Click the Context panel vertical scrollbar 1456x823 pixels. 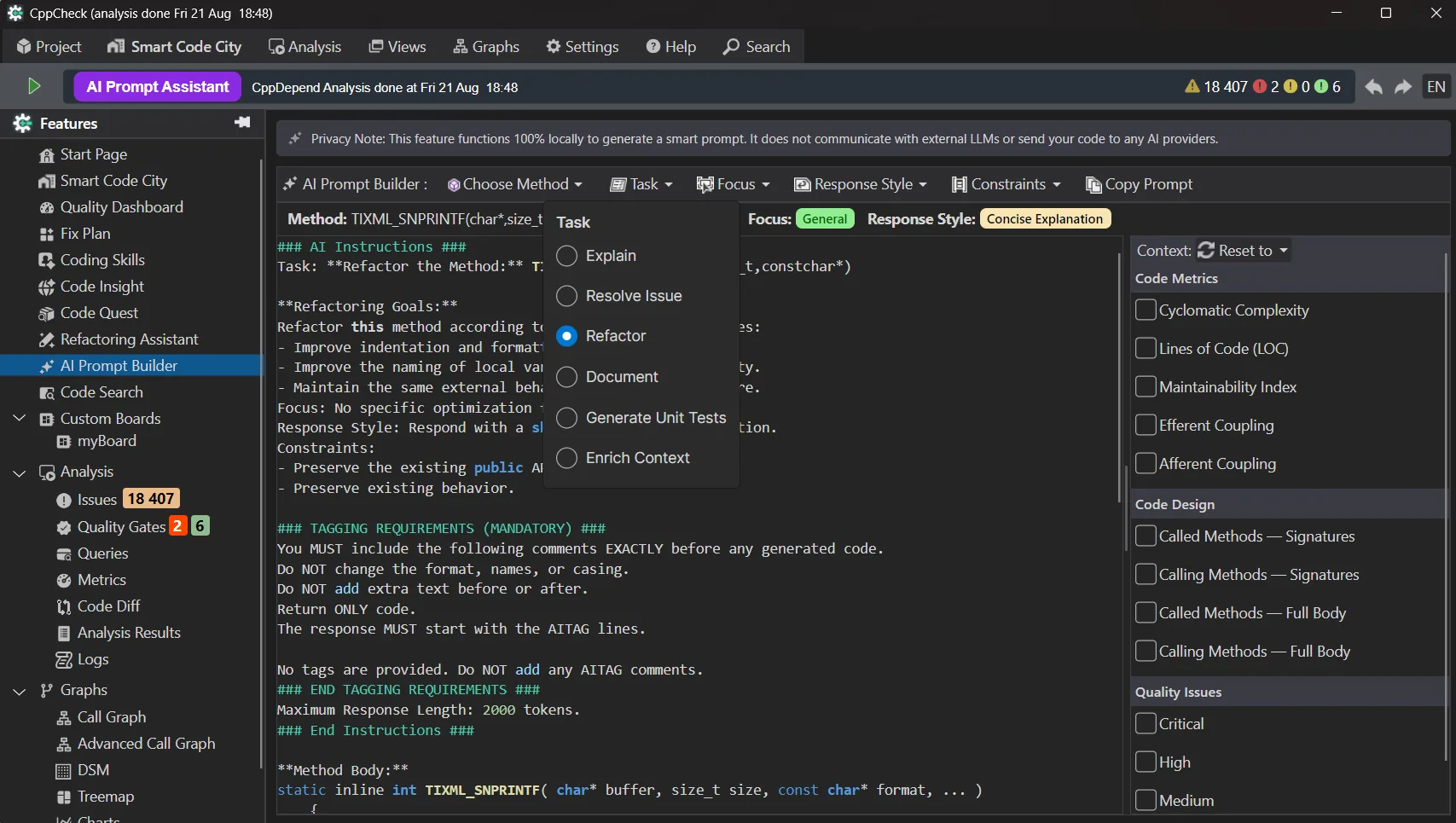(x=1447, y=507)
